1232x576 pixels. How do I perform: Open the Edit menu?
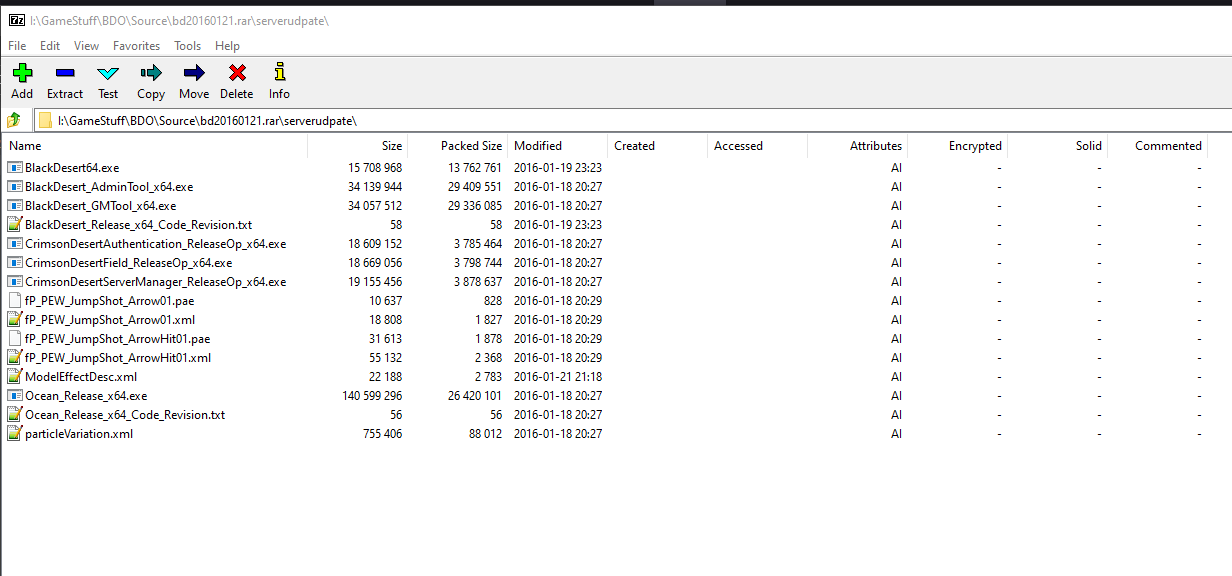tap(50, 46)
